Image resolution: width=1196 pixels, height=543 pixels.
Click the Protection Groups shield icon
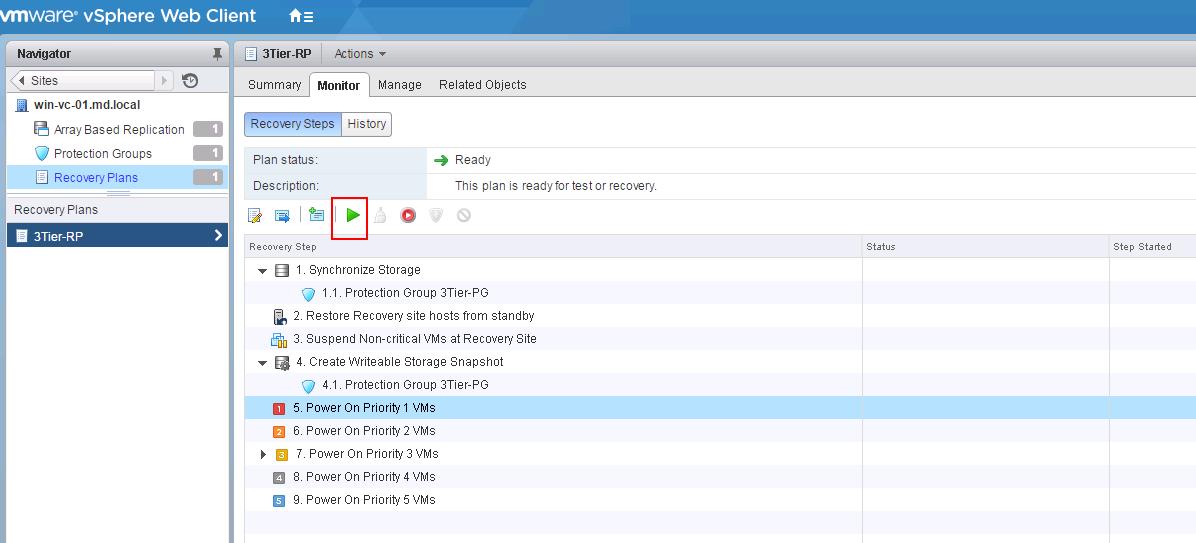(41, 153)
